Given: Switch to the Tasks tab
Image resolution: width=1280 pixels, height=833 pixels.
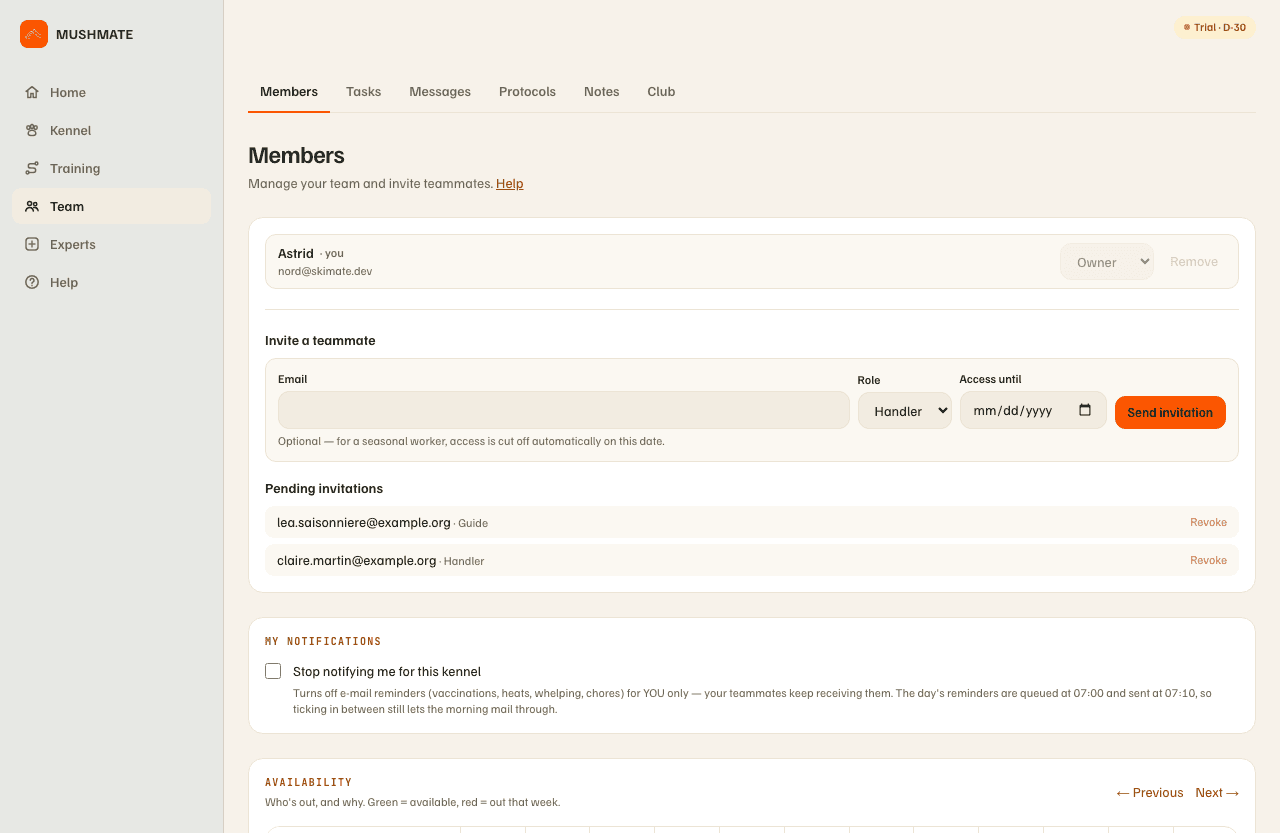Looking at the screenshot, I should pyautogui.click(x=363, y=91).
